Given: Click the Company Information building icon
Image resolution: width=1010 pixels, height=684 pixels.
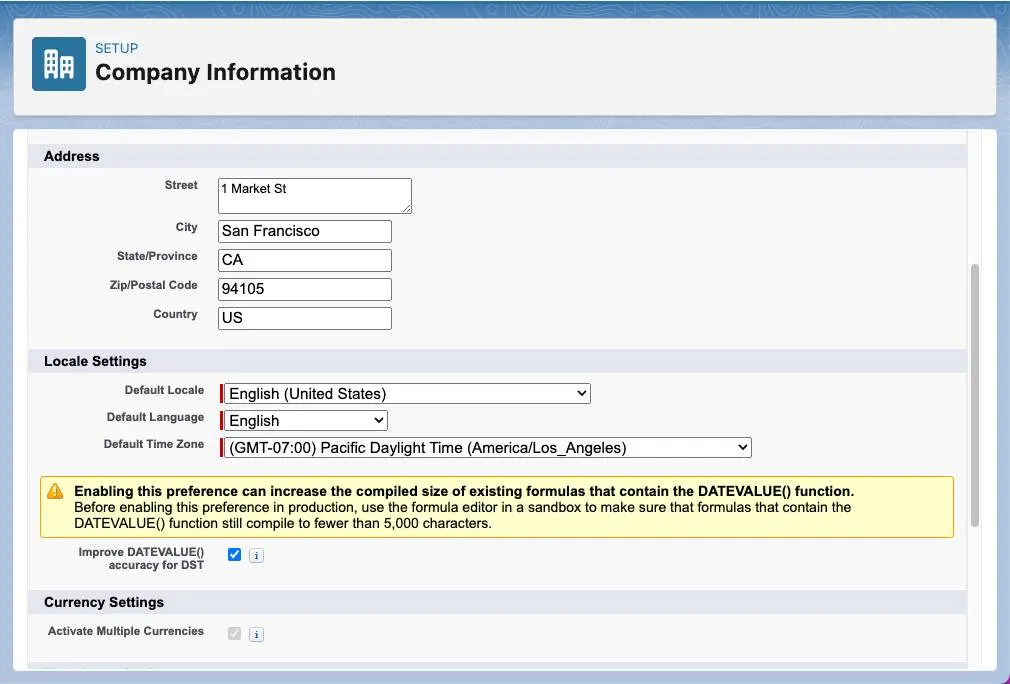Looking at the screenshot, I should point(59,64).
